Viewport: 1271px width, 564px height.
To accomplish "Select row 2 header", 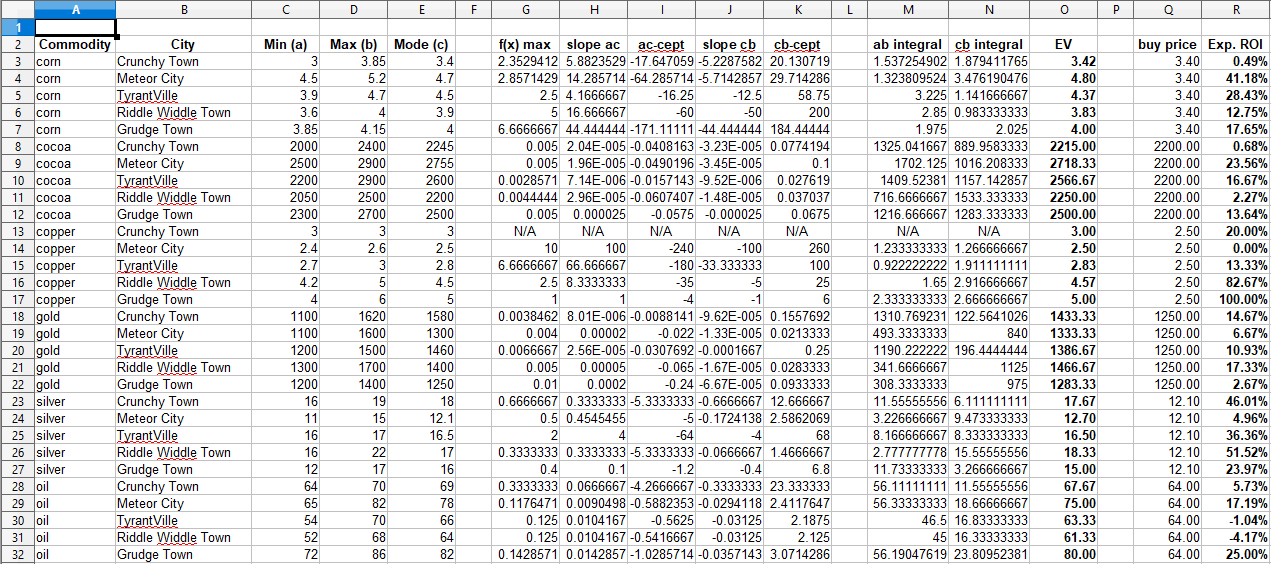I will click(x=17, y=44).
